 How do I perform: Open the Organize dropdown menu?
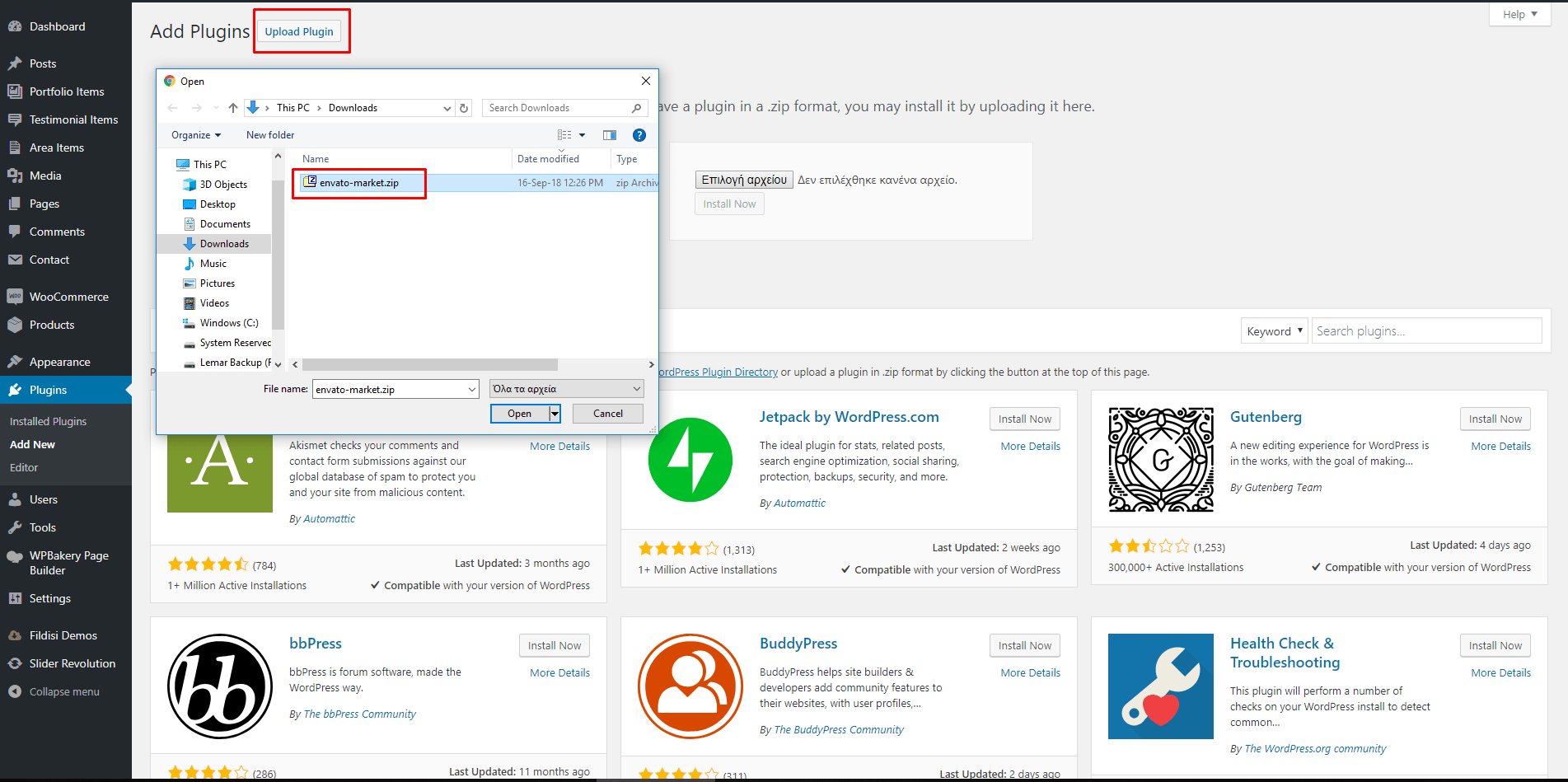point(196,135)
